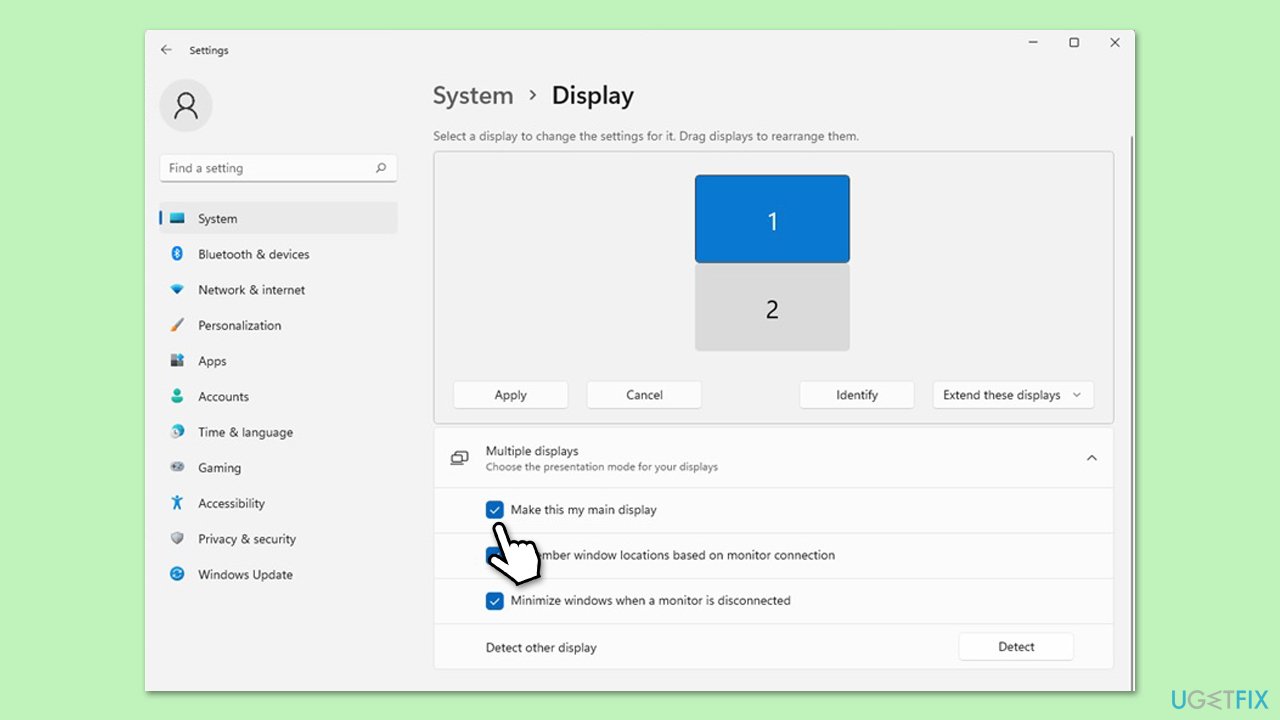This screenshot has height=720, width=1280.
Task: Click the Gaming controller icon
Action: coord(177,467)
